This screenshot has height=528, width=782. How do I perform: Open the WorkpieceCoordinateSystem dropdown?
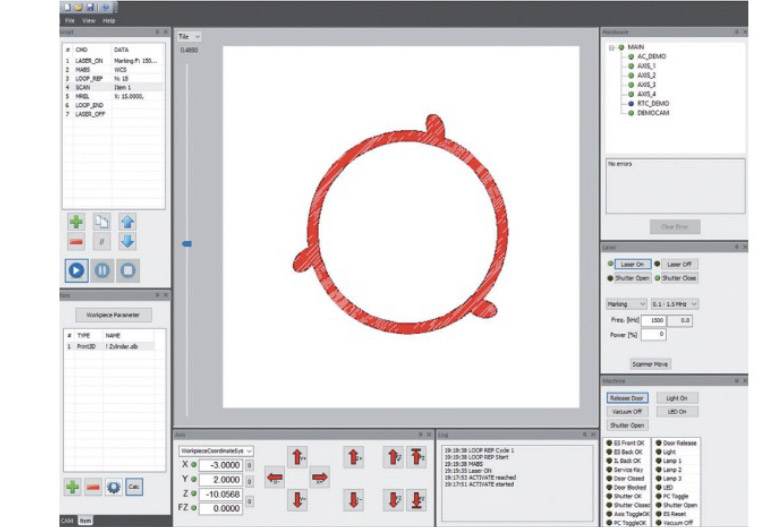click(217, 451)
